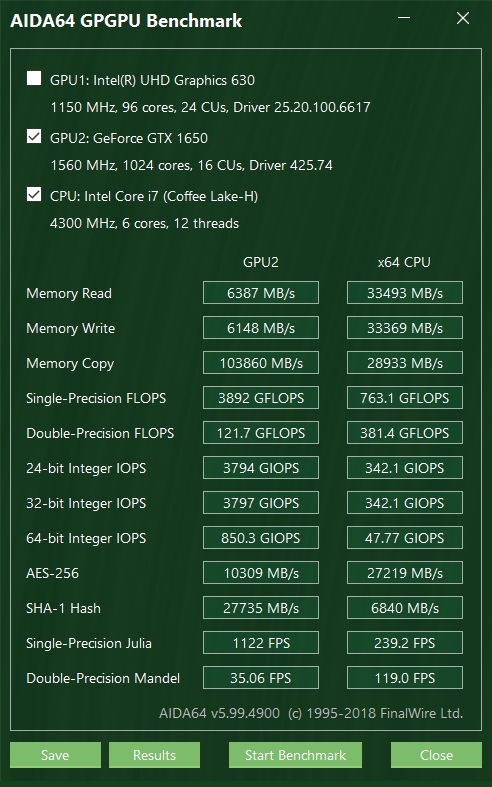
Task: Click GPU2 SHA-1 Hash value 27735 MB/s
Action: pos(261,608)
